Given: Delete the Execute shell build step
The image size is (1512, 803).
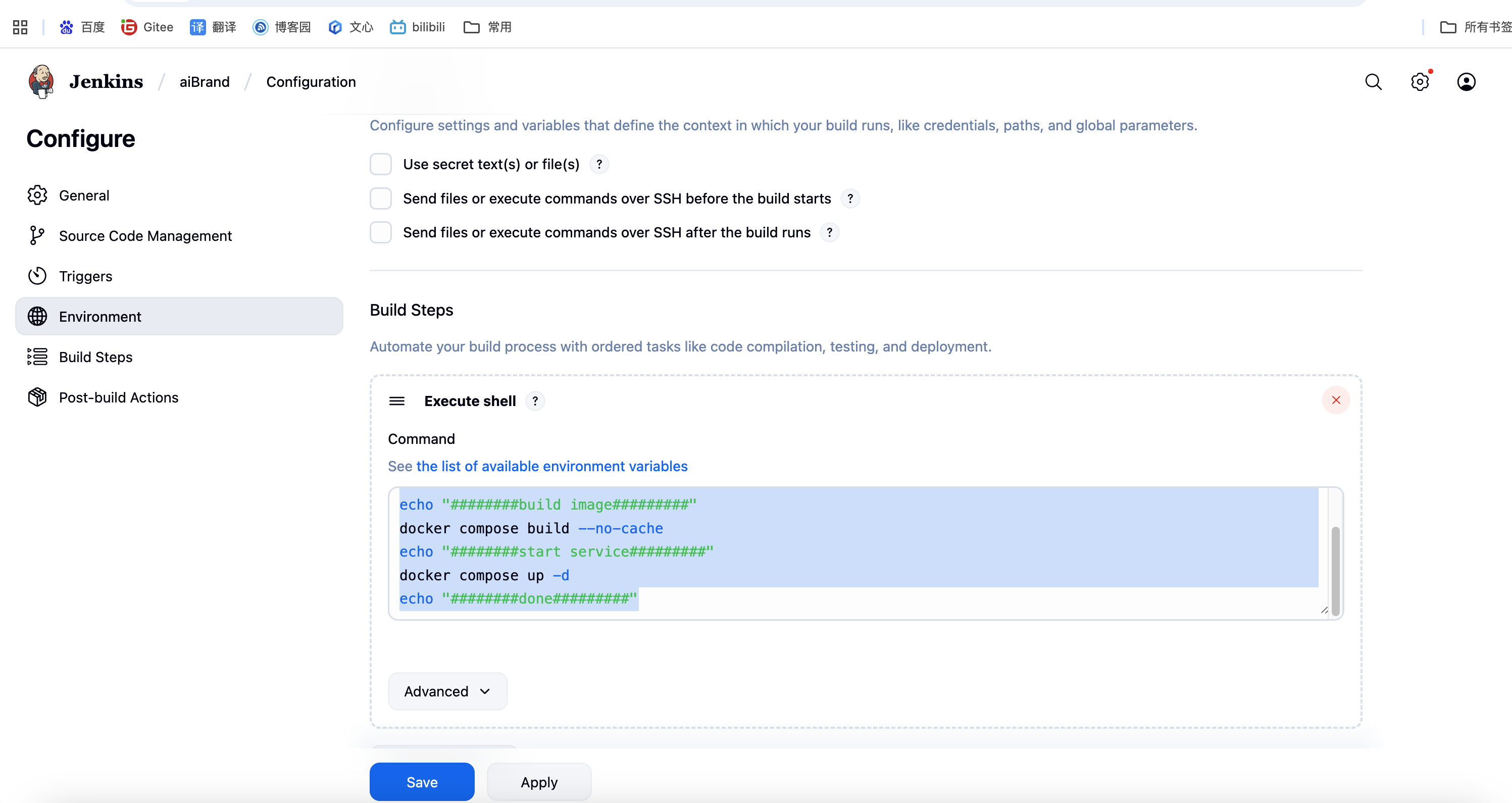Looking at the screenshot, I should [x=1336, y=400].
